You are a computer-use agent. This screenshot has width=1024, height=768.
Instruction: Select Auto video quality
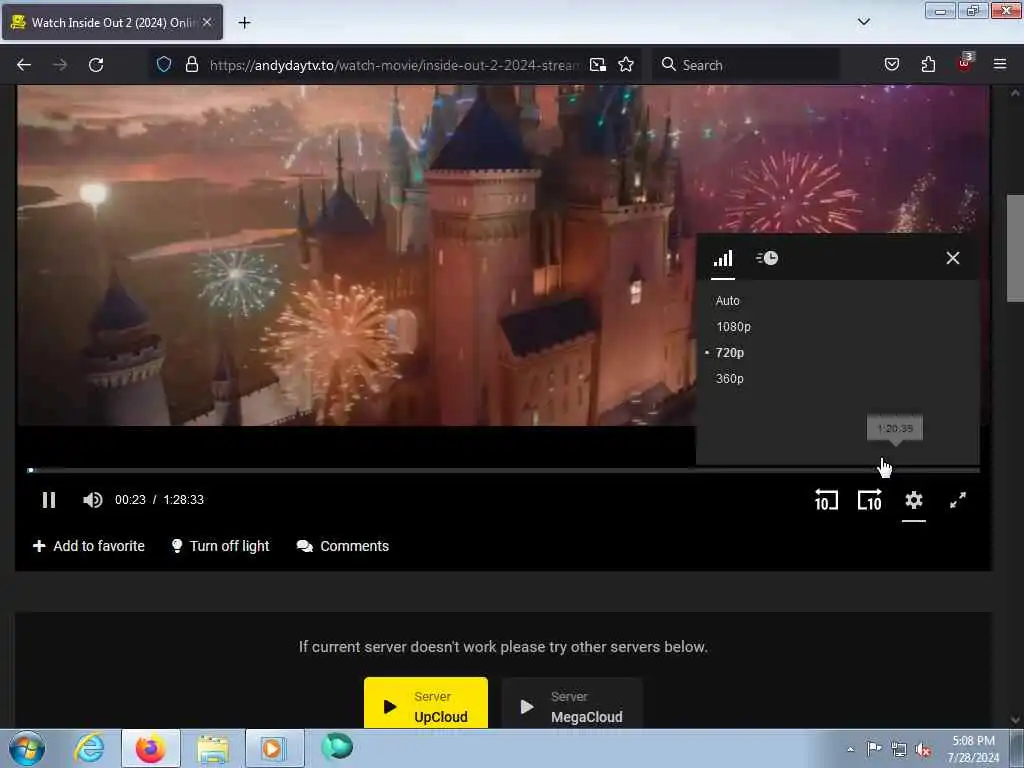tap(728, 301)
